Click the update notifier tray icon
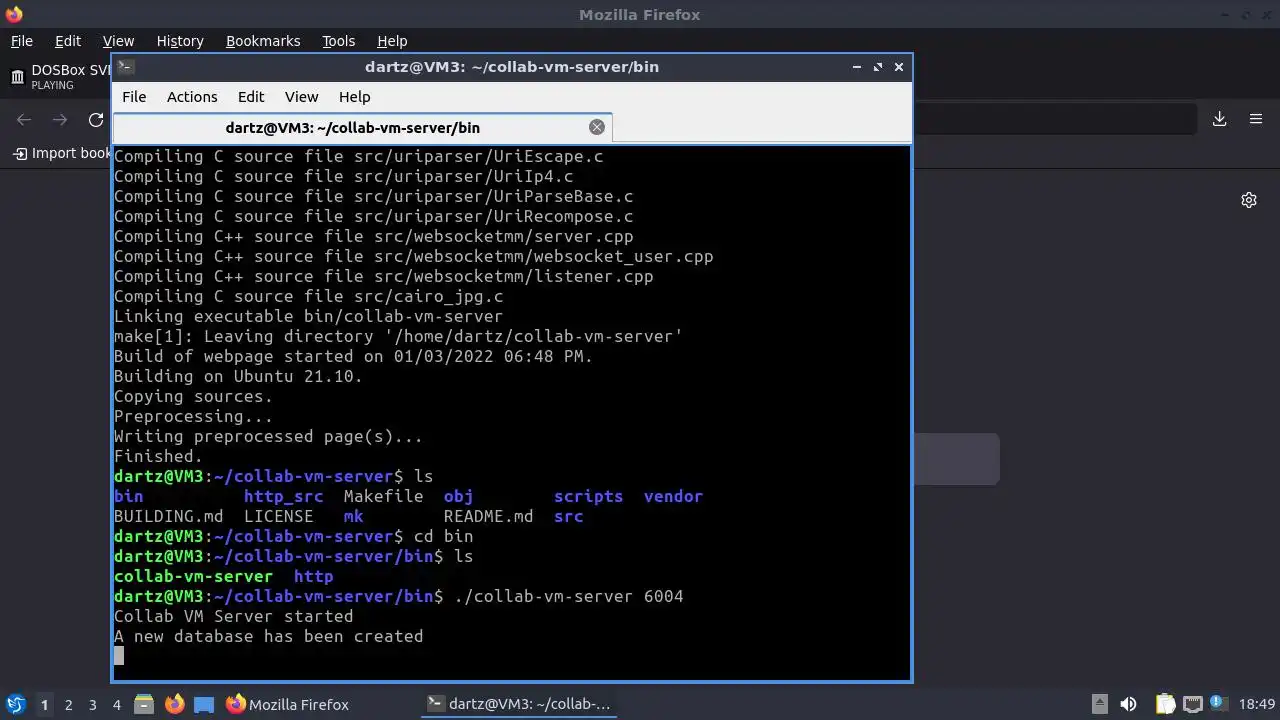 tap(1219, 704)
